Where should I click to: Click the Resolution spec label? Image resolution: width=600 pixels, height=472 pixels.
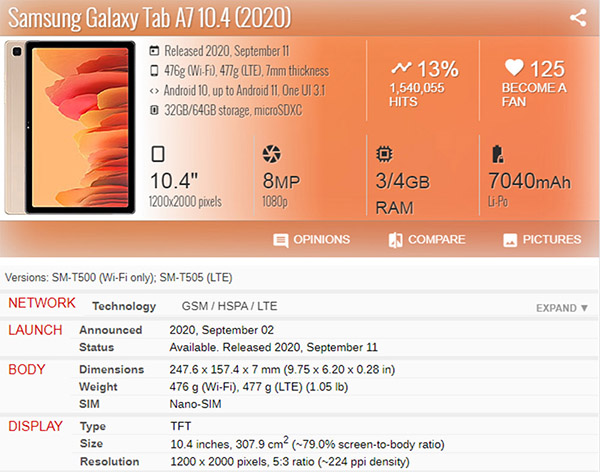[110, 463]
